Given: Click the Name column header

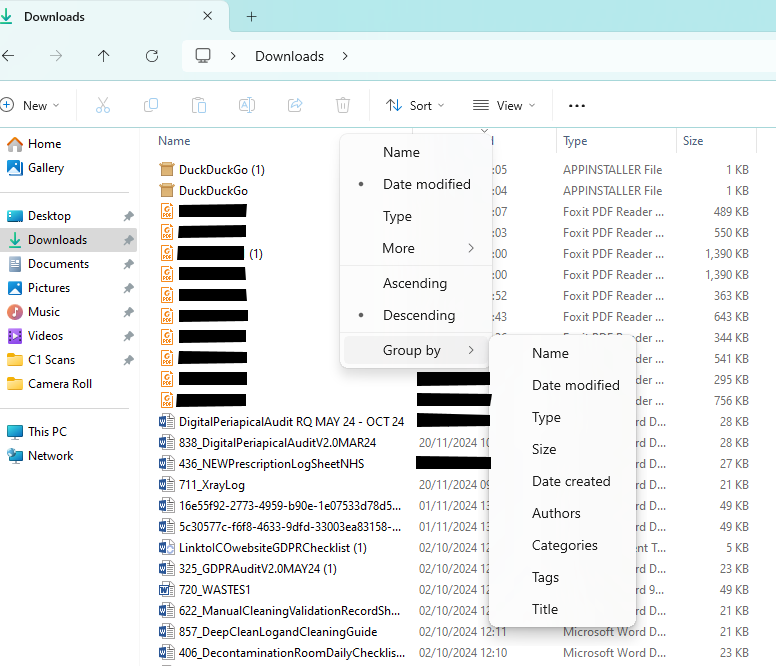Looking at the screenshot, I should (x=174, y=141).
